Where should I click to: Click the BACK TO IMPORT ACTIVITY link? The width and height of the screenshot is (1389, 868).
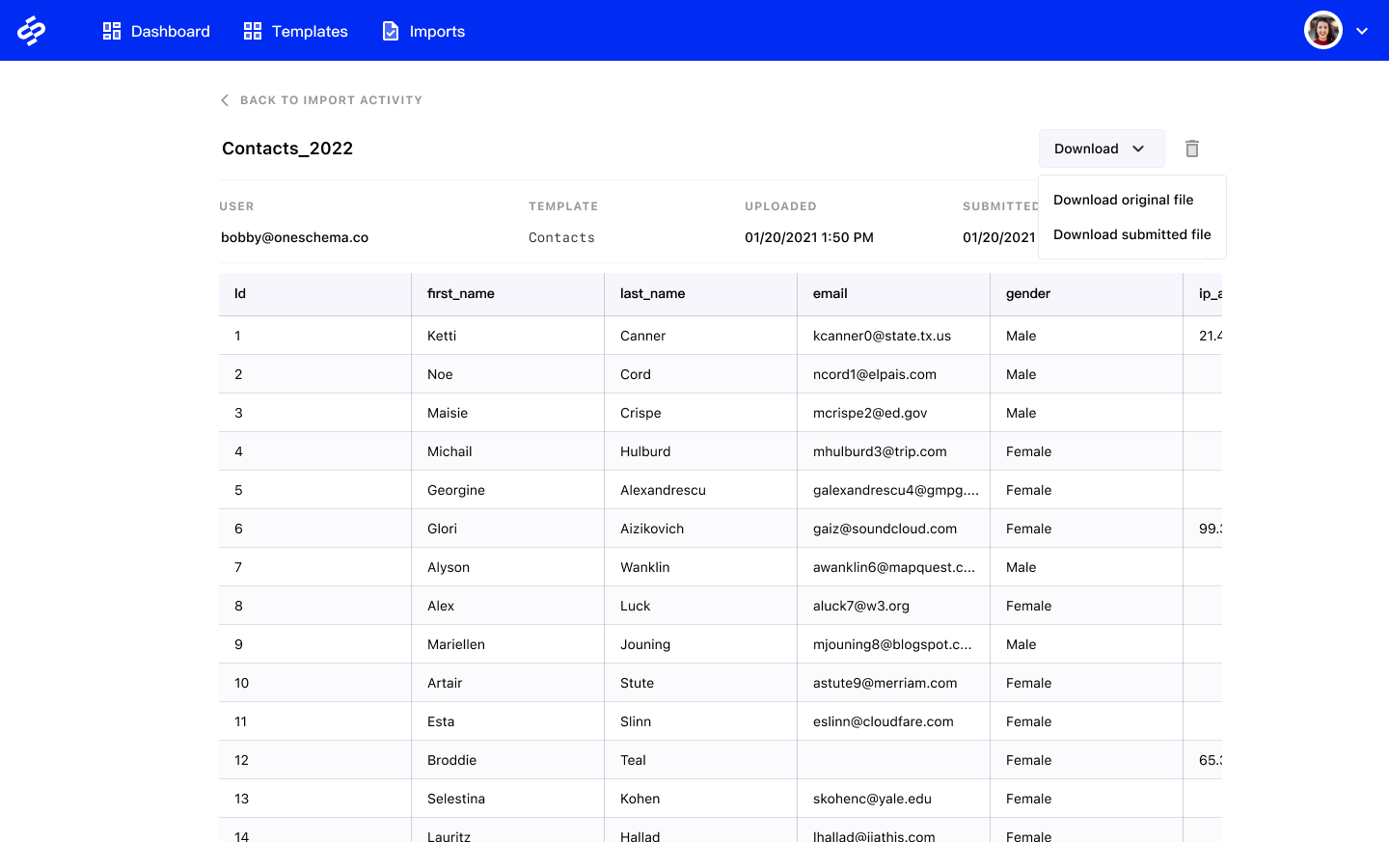pos(332,99)
